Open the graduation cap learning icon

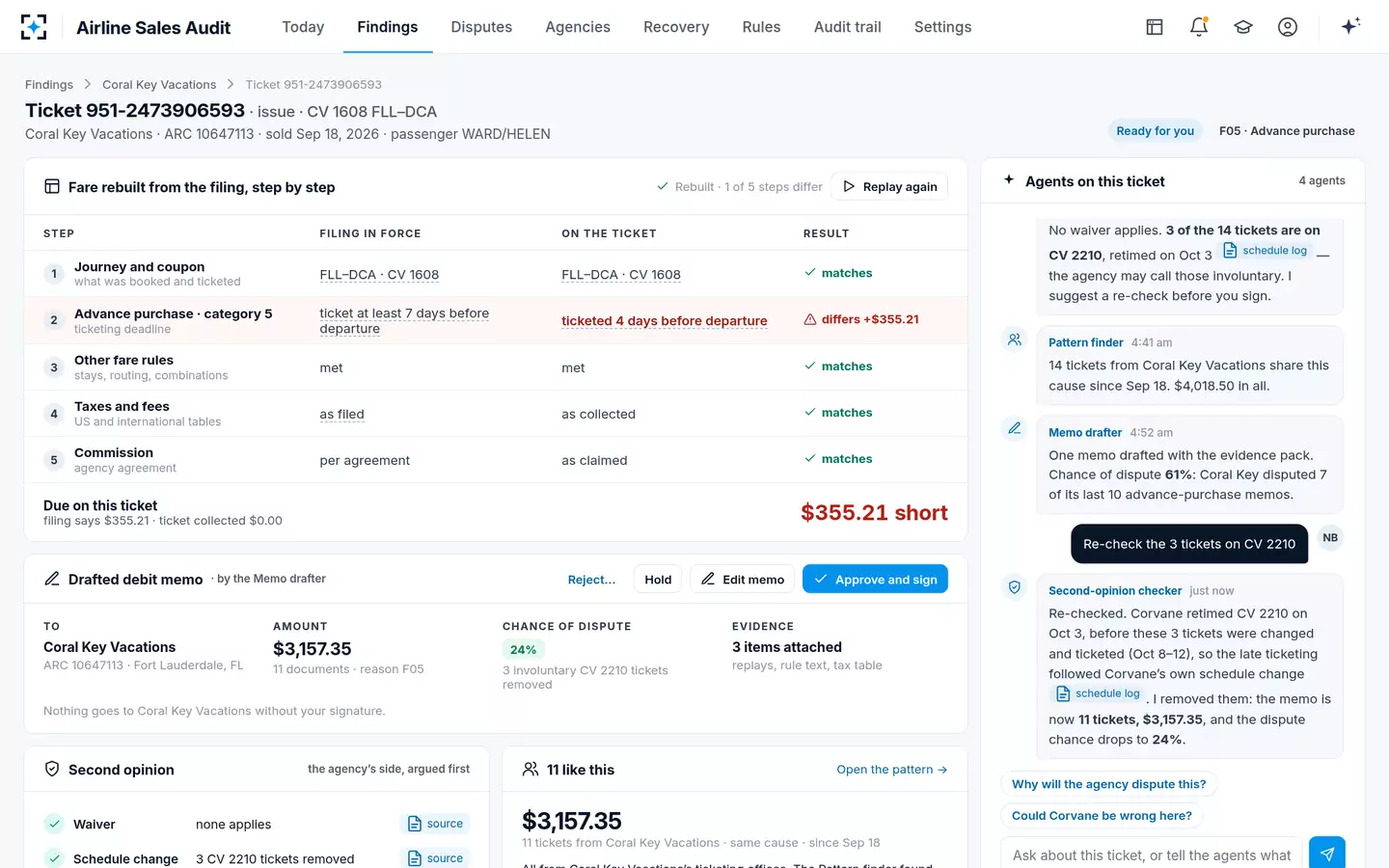(x=1243, y=27)
